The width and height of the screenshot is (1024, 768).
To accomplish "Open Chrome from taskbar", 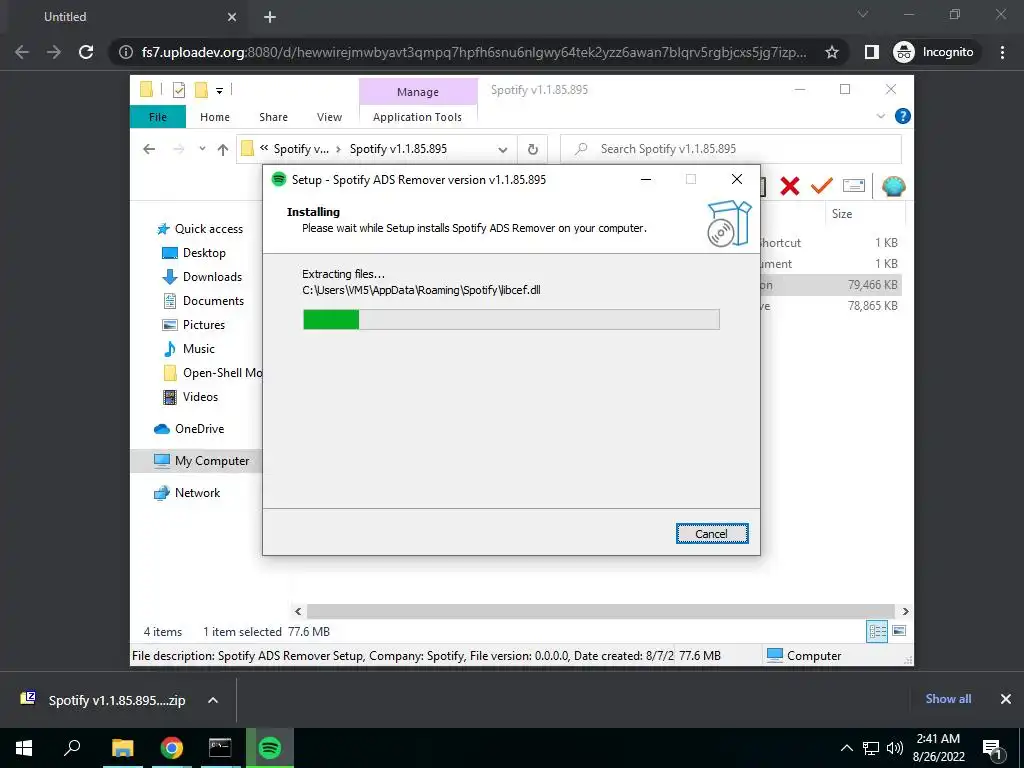I will point(172,748).
